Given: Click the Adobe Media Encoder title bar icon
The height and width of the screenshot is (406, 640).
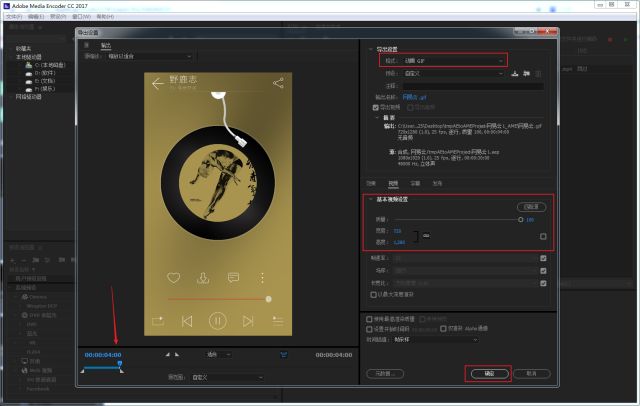Looking at the screenshot, I should pos(6,6).
